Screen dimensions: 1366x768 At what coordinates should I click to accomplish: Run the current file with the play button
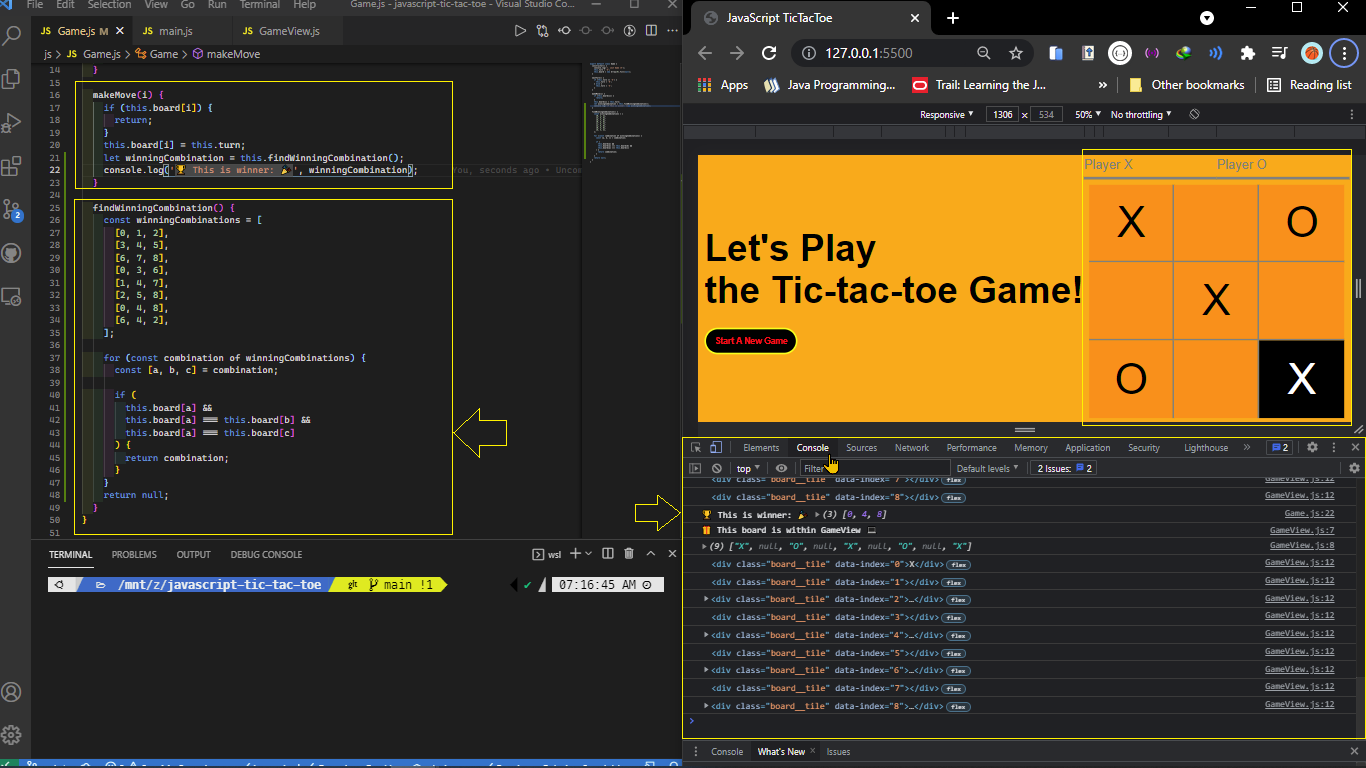520,30
